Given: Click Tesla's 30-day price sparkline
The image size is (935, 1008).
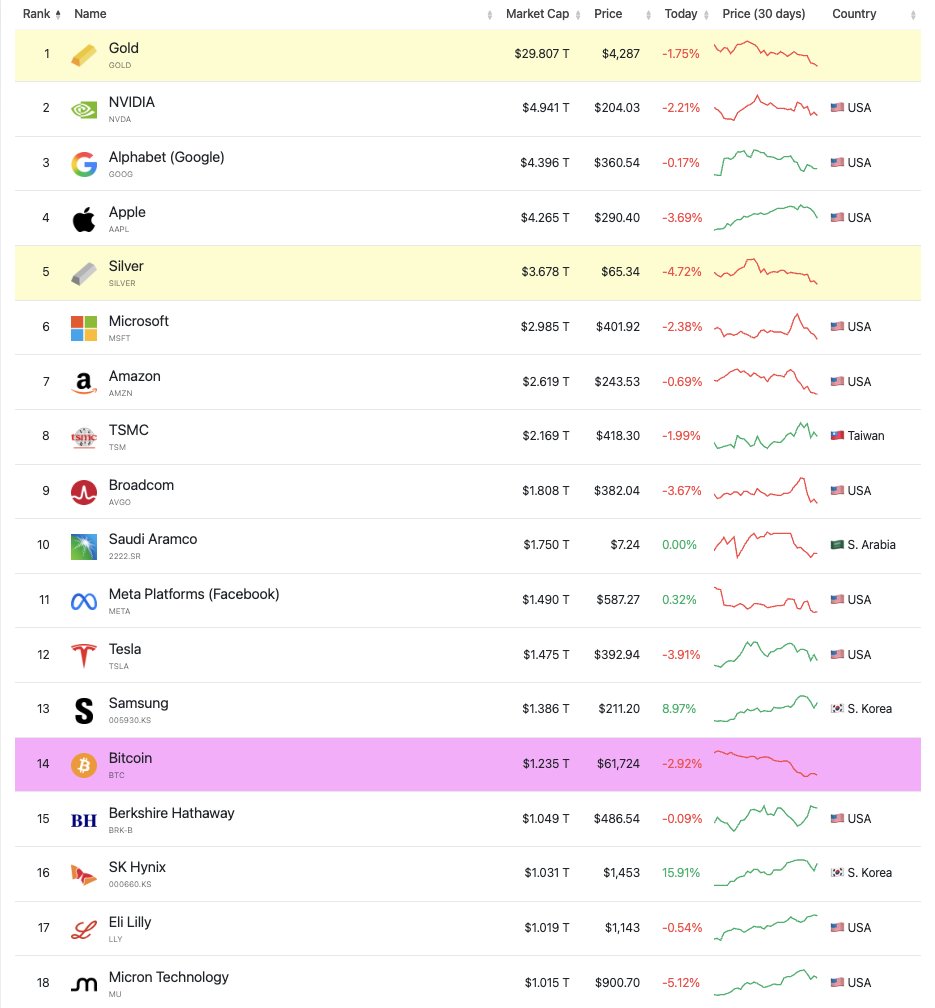Looking at the screenshot, I should point(765,654).
